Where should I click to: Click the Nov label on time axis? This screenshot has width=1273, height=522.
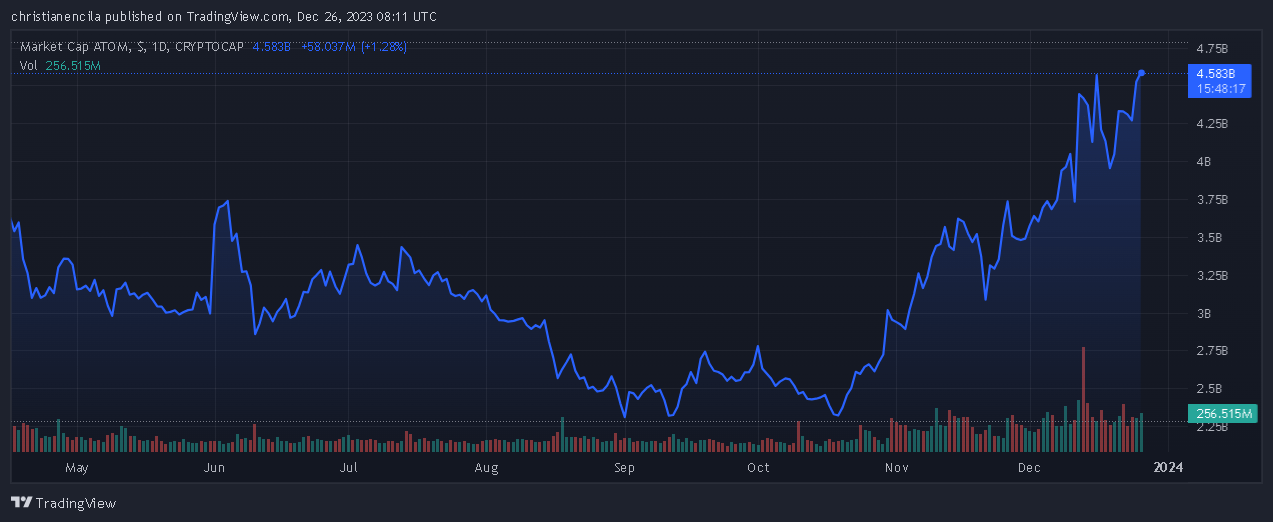[896, 467]
